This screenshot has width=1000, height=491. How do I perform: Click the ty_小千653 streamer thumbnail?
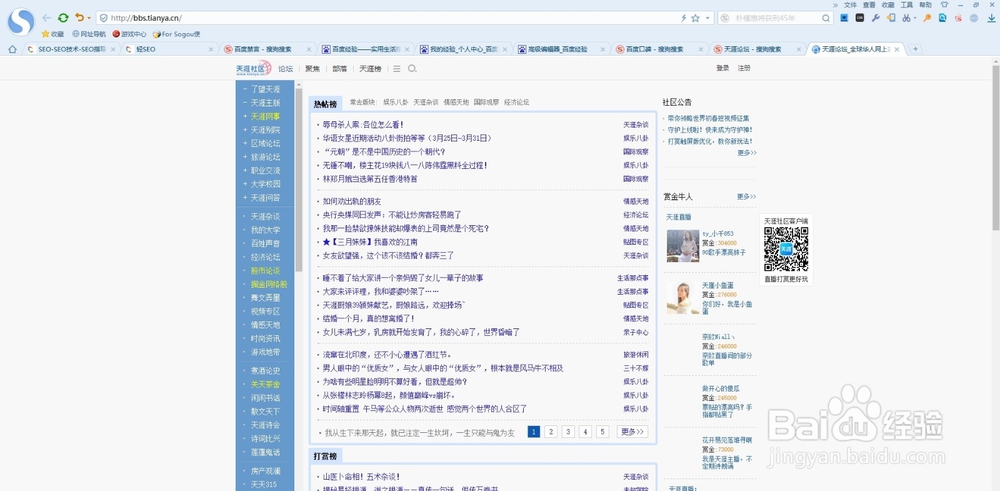pos(683,246)
